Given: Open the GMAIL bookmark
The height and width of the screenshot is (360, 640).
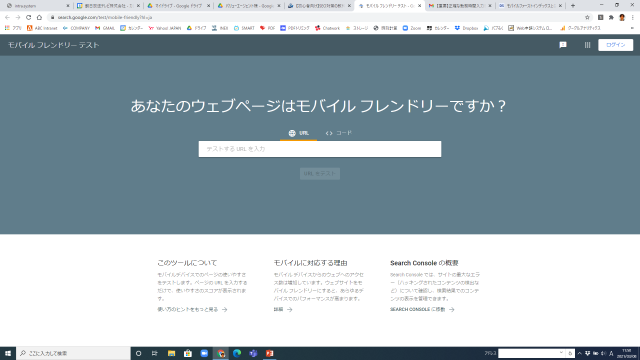Looking at the screenshot, I should point(105,28).
